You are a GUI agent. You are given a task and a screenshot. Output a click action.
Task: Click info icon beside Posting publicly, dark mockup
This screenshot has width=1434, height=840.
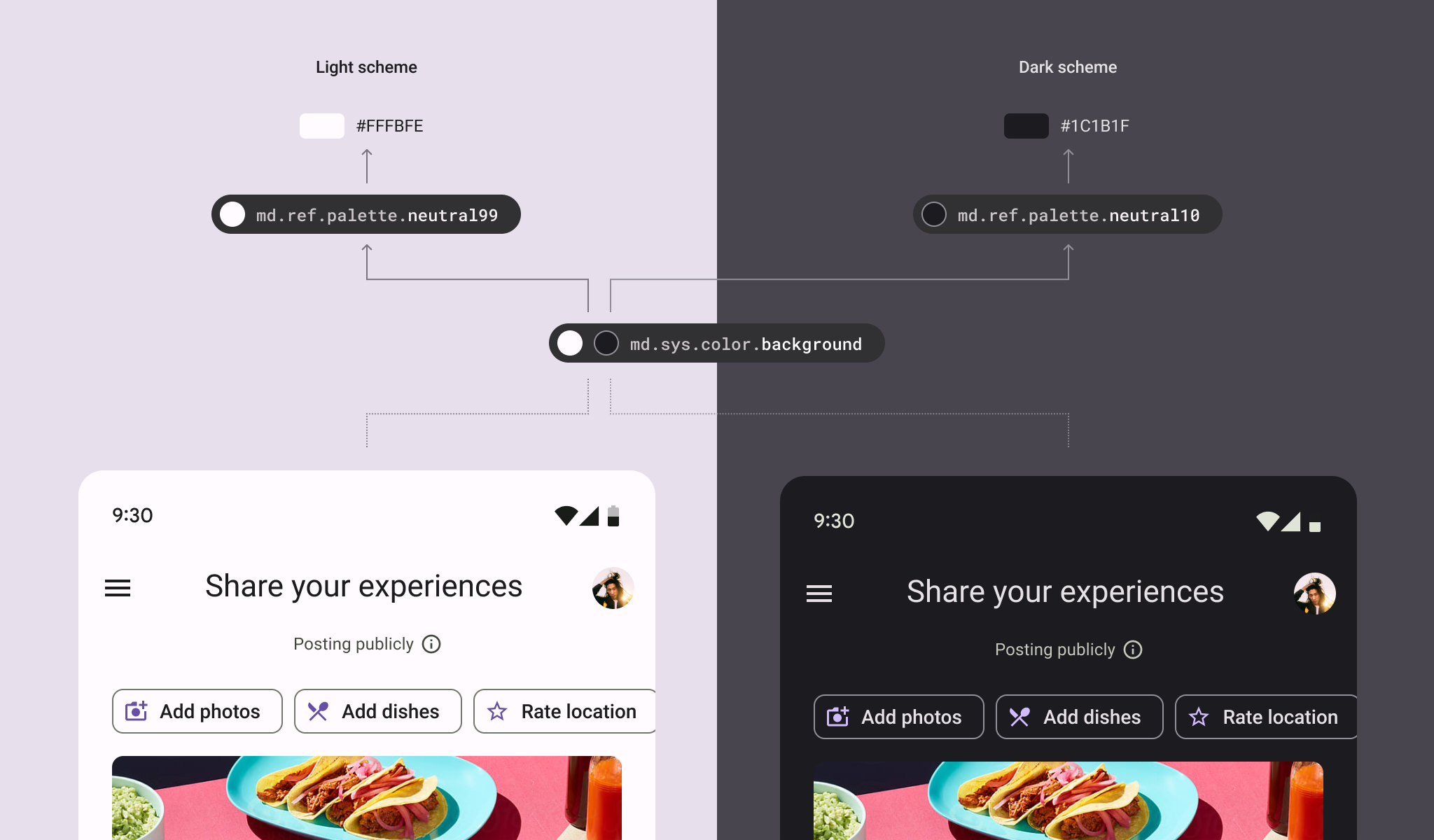pyautogui.click(x=1133, y=650)
